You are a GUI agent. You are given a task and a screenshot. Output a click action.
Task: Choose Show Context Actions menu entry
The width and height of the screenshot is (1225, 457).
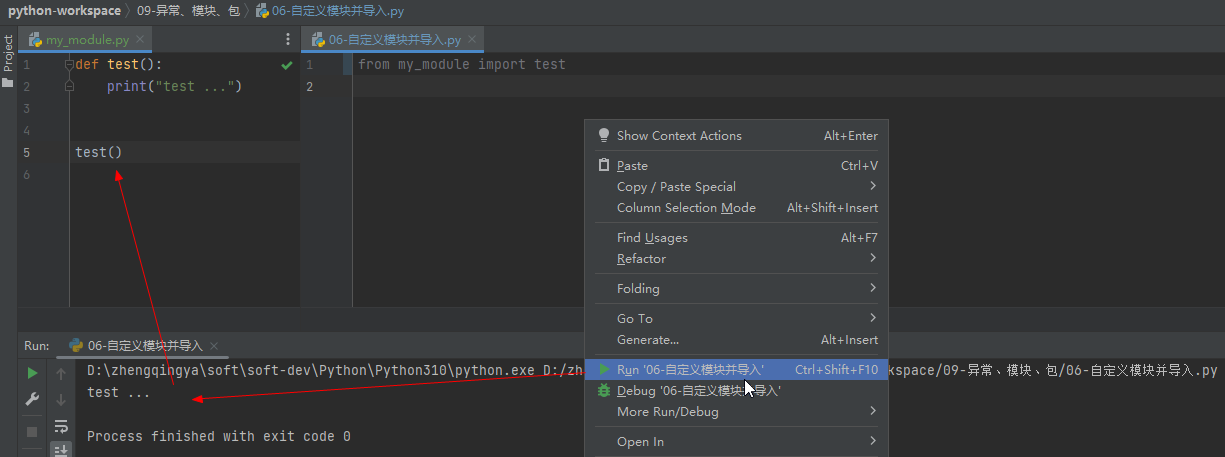tap(679, 136)
